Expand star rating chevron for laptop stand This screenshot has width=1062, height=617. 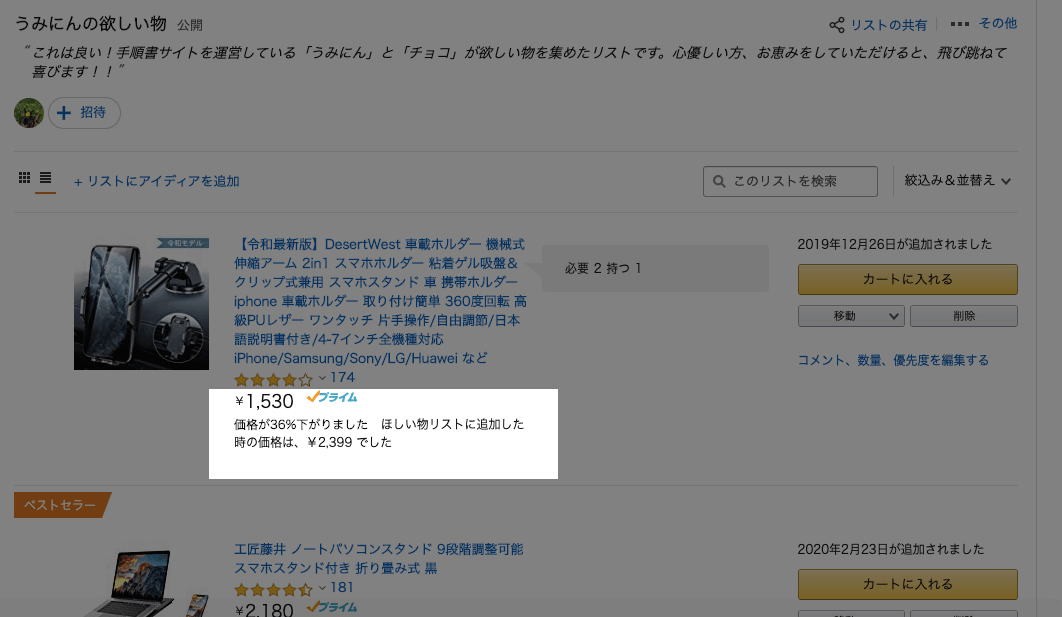tap(322, 588)
